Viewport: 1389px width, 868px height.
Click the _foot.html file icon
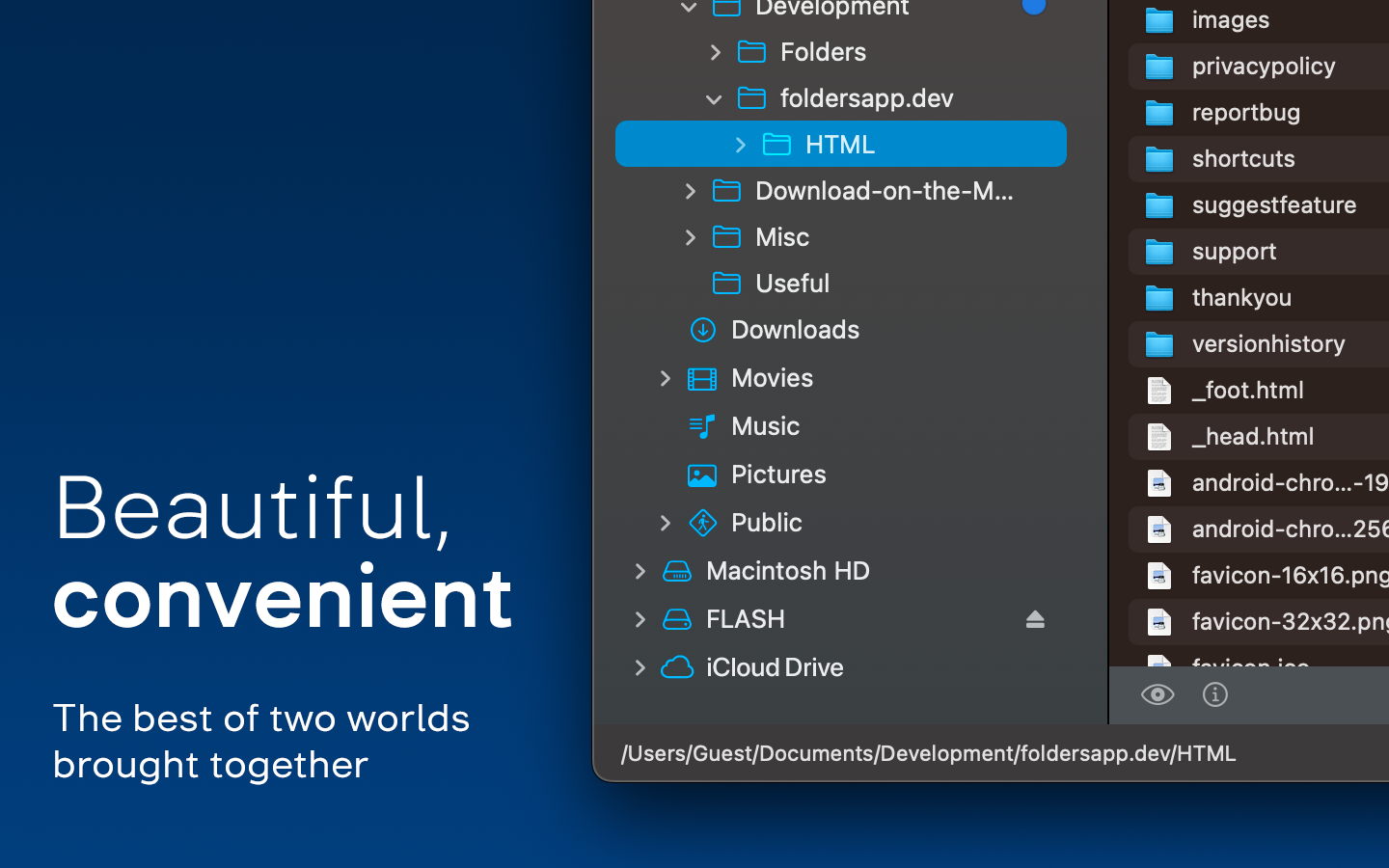[1159, 390]
